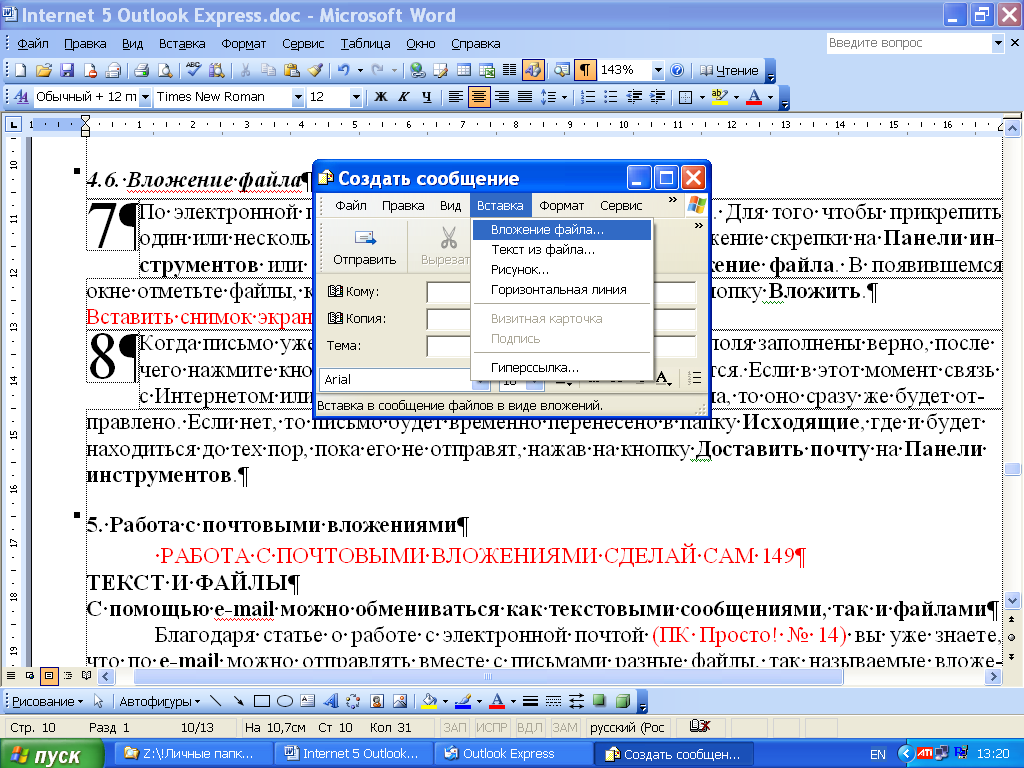Screen dimensions: 1024x768
Task: Choose Вложение файла... menu entry
Action: [562, 230]
